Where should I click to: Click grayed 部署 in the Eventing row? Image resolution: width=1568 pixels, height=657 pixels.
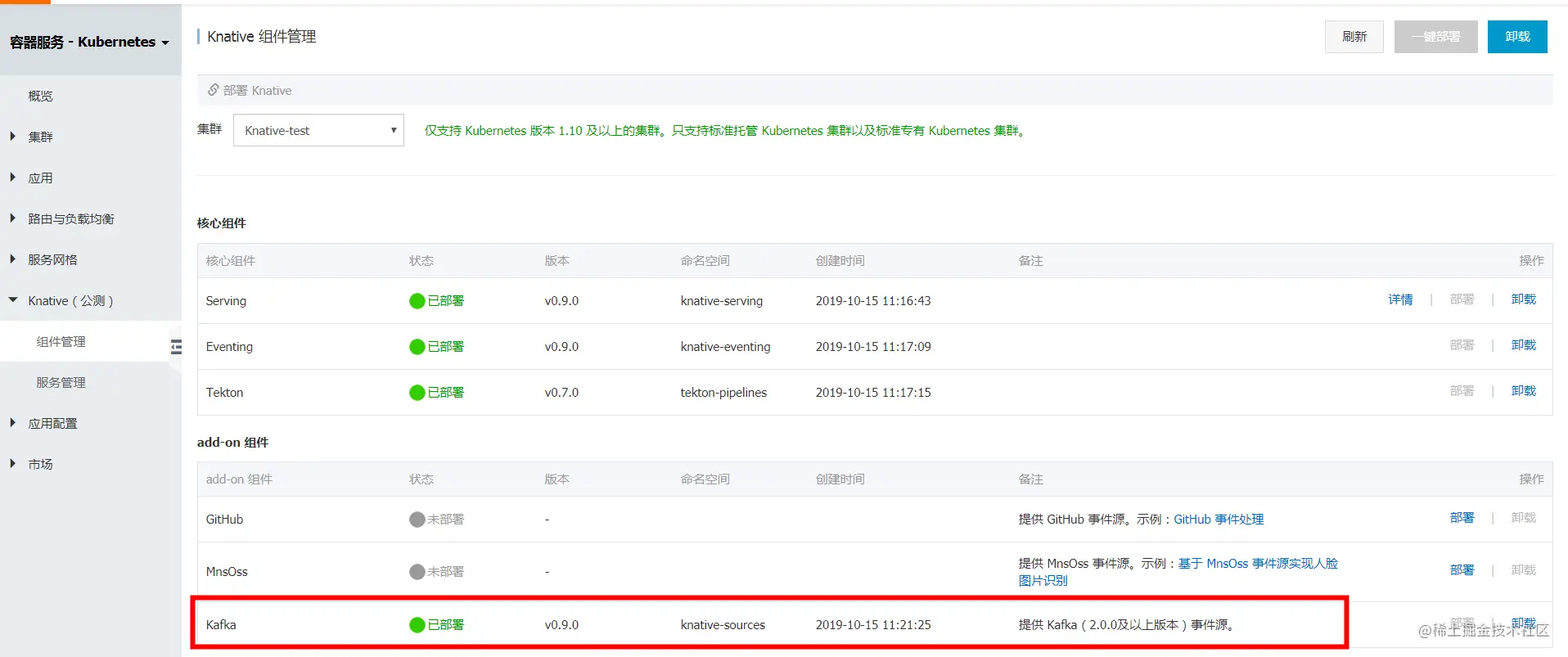1462,345
